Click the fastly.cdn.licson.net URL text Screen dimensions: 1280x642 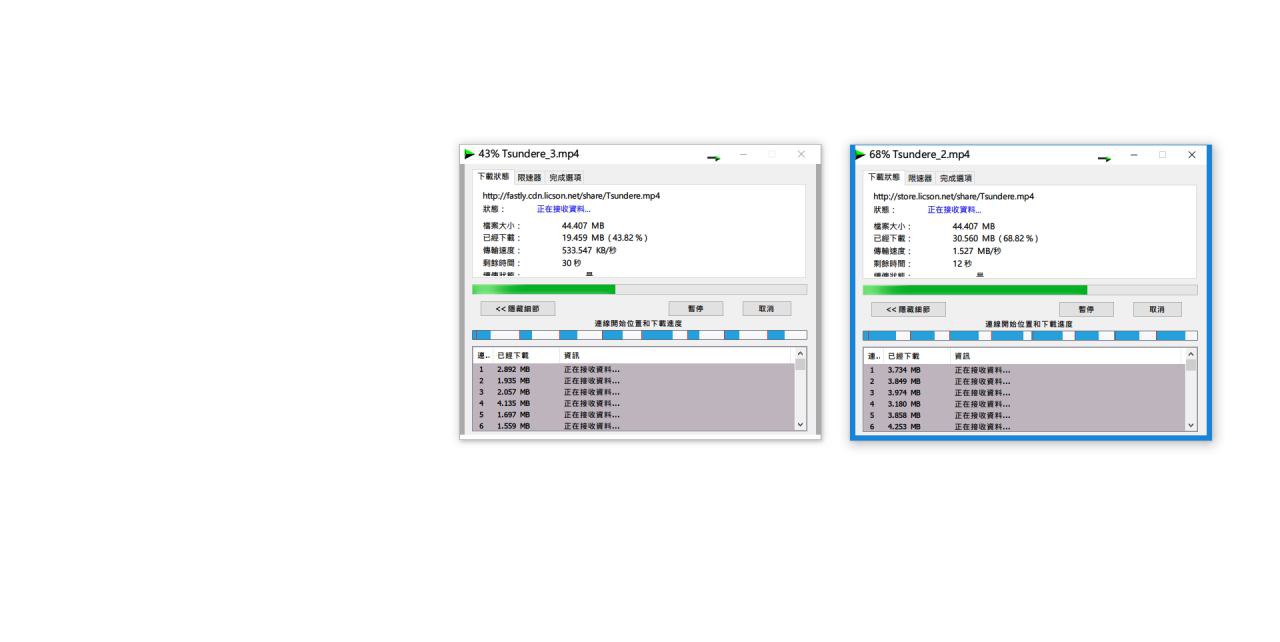click(571, 196)
